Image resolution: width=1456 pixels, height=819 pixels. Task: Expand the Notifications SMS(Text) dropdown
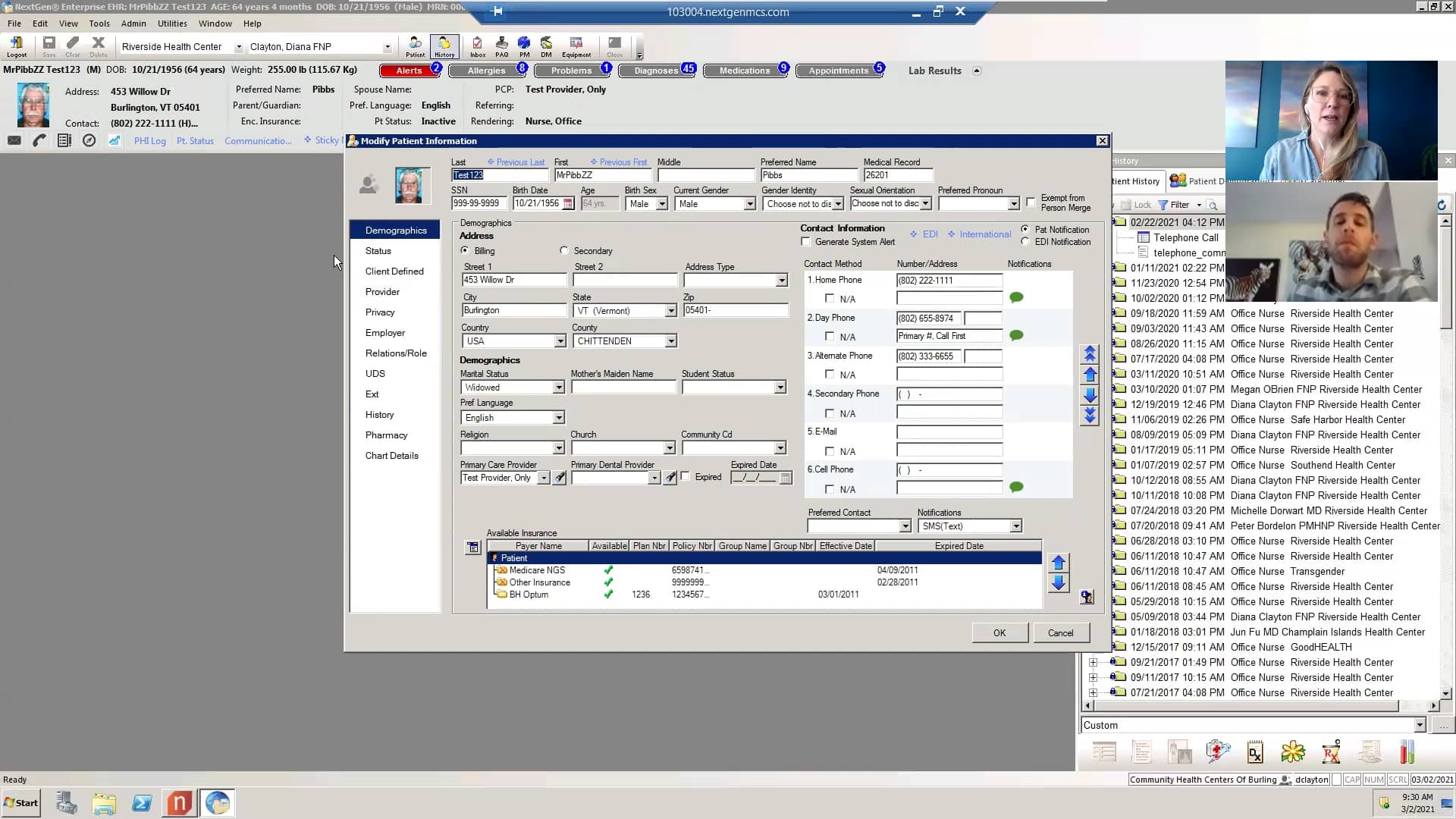pos(1015,526)
